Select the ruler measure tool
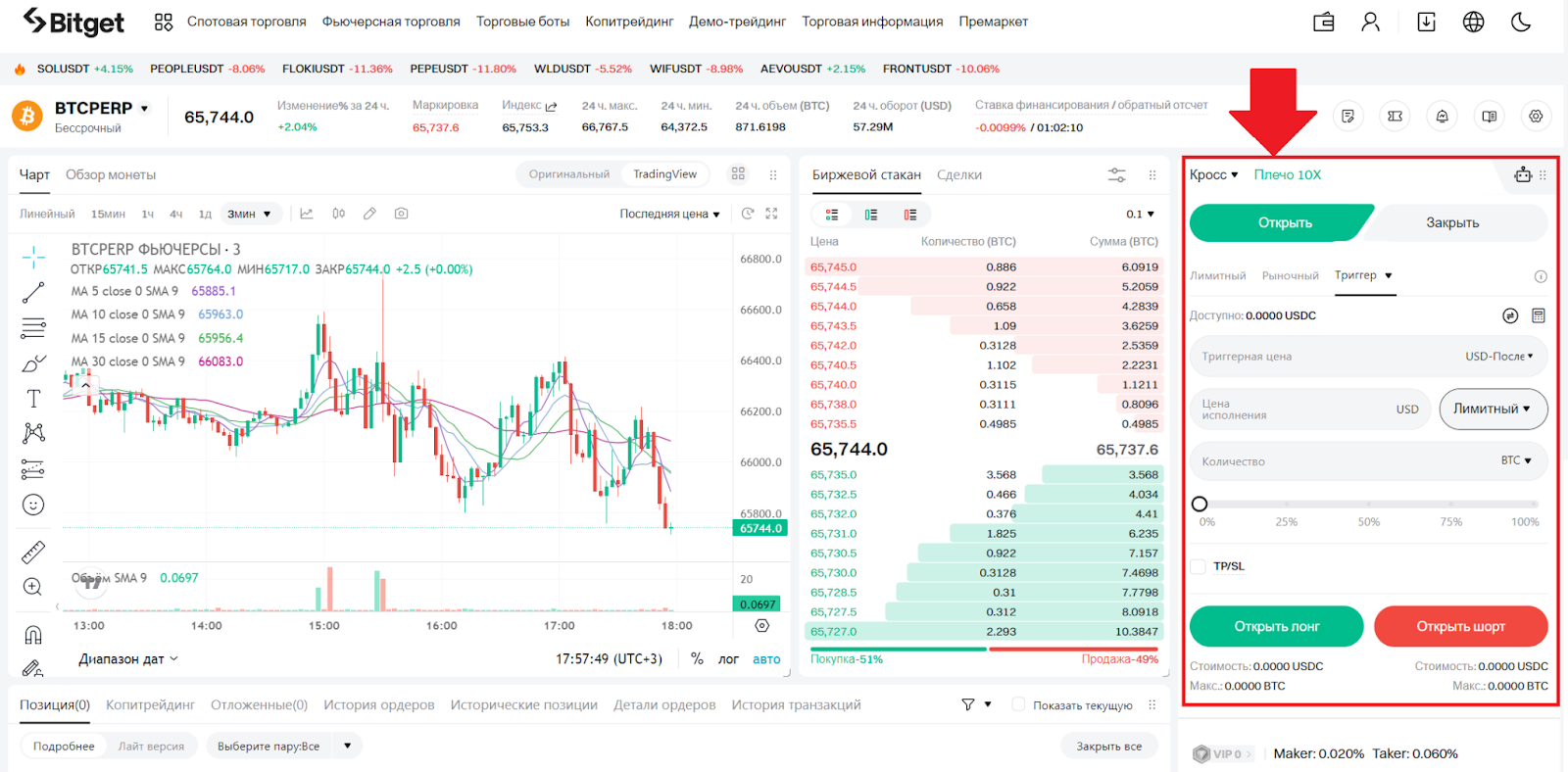 (33, 553)
